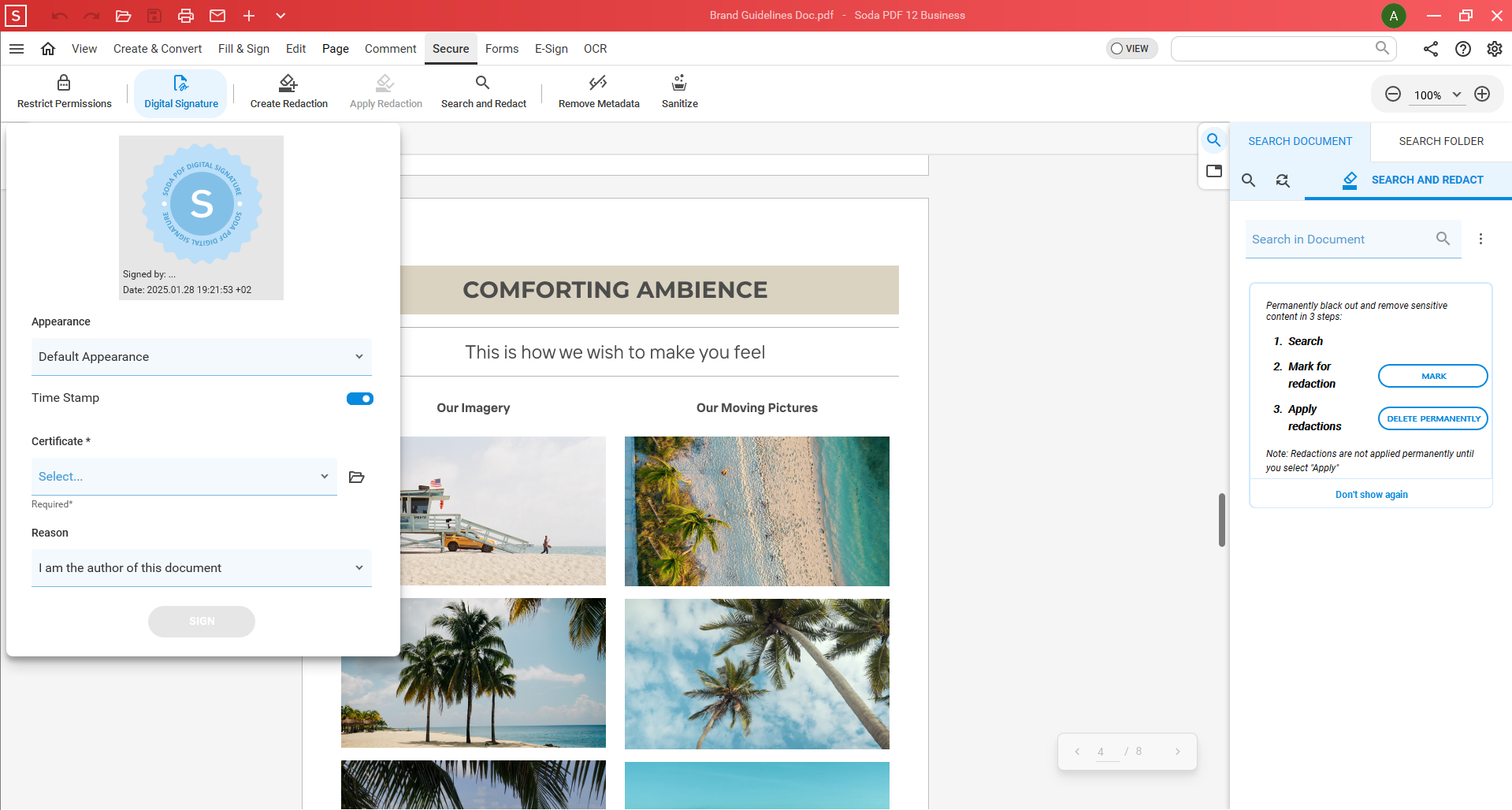Click the Don't show again link

[1371, 495]
